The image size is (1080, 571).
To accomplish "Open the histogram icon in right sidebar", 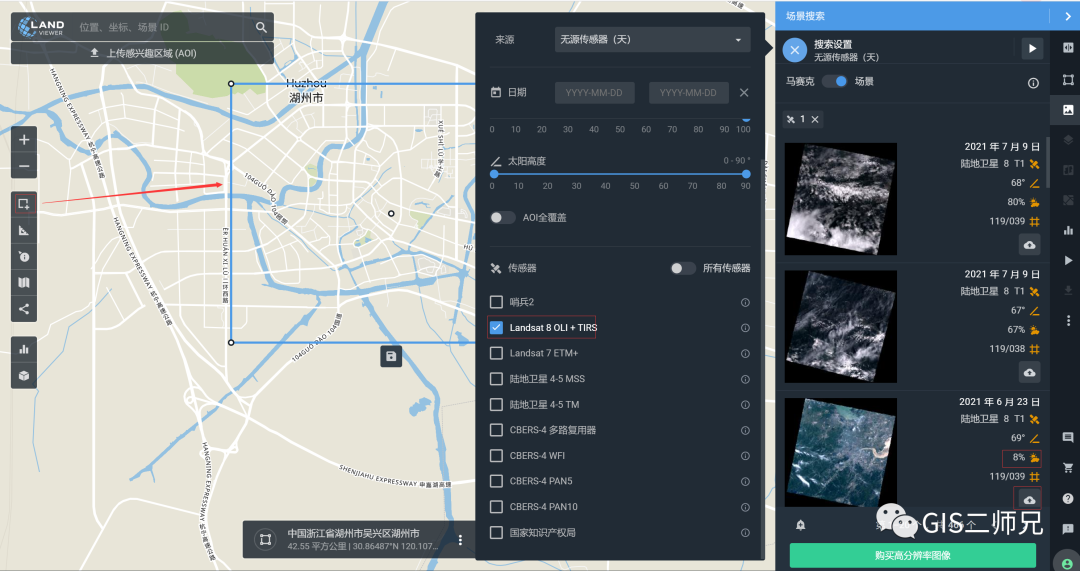I will [1068, 230].
